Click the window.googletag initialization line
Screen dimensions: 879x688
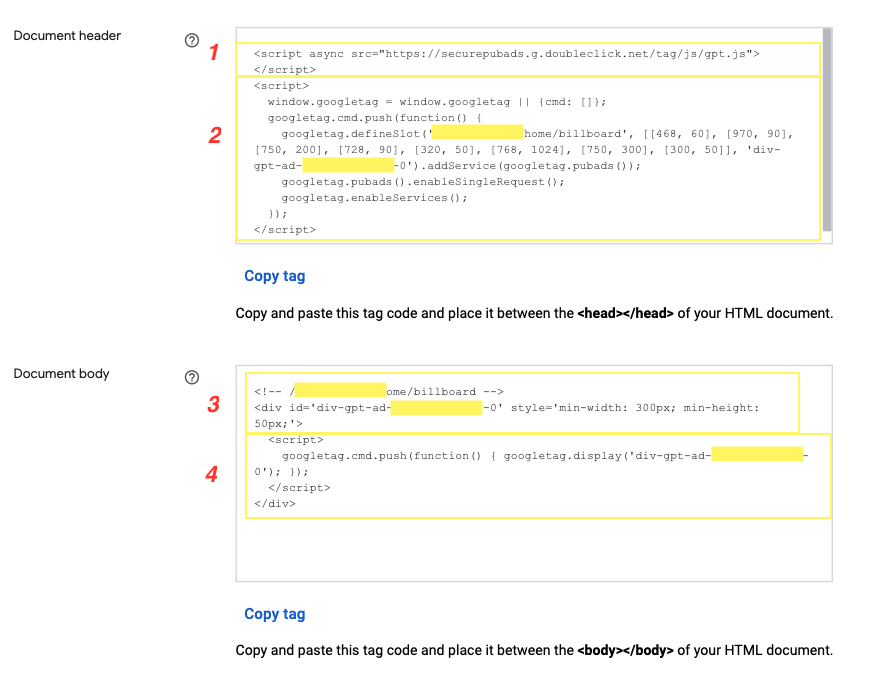[437, 102]
